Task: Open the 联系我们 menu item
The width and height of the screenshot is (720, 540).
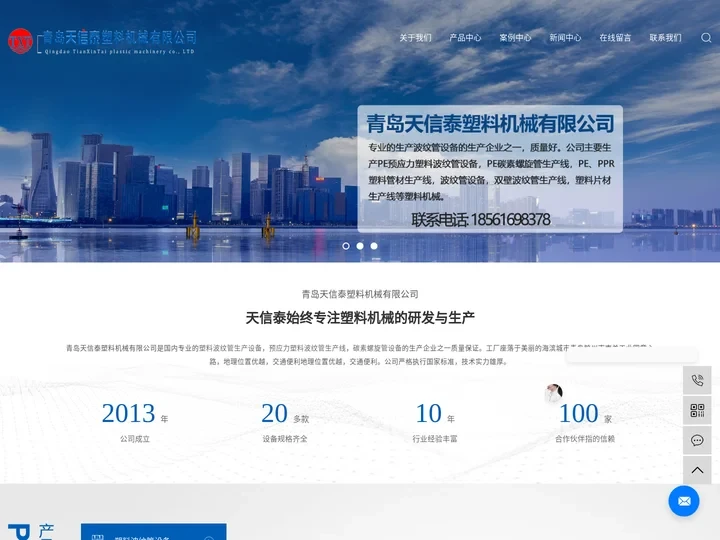Action: [665, 38]
